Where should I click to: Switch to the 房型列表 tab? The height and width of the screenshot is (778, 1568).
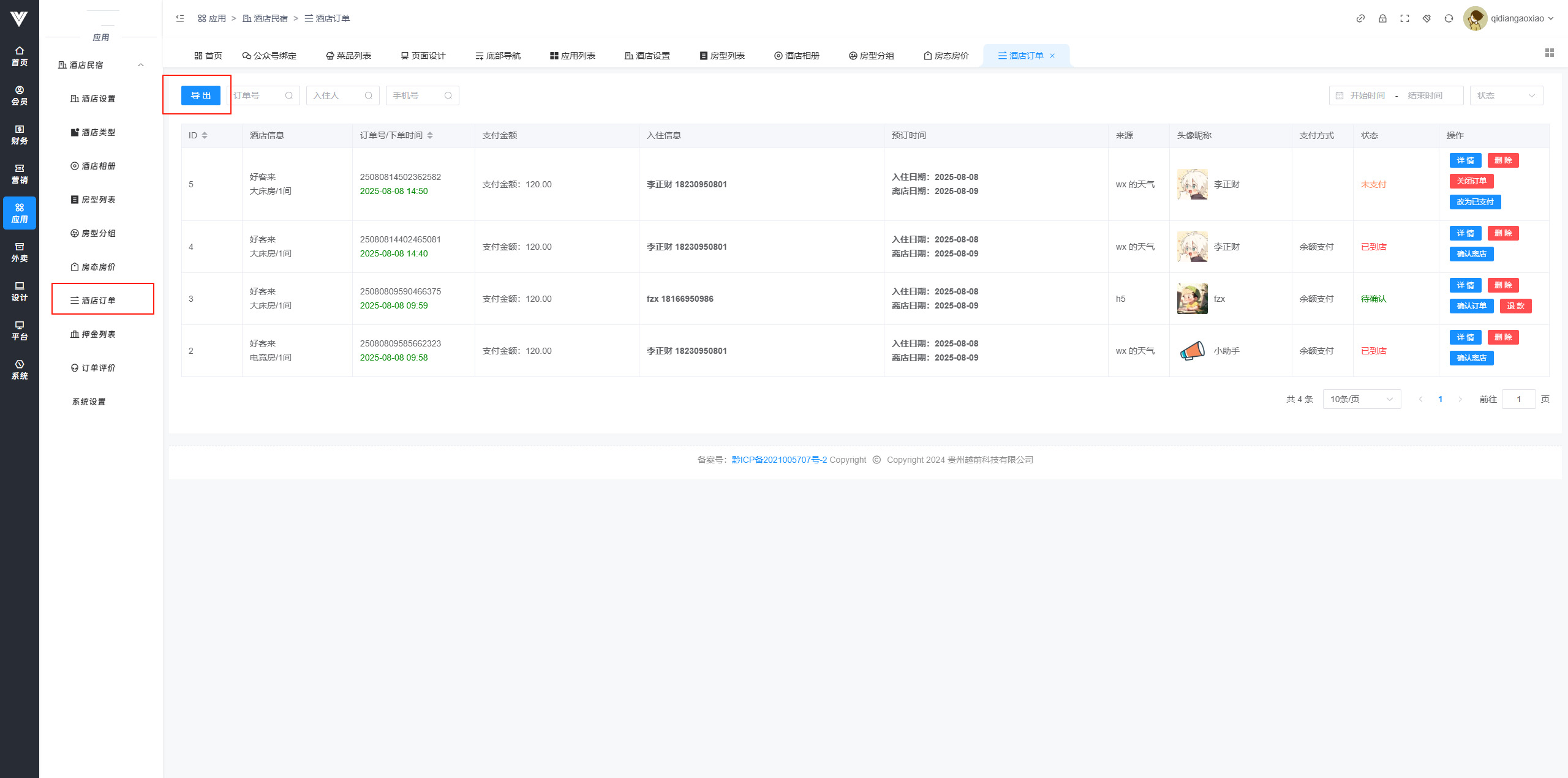point(722,56)
